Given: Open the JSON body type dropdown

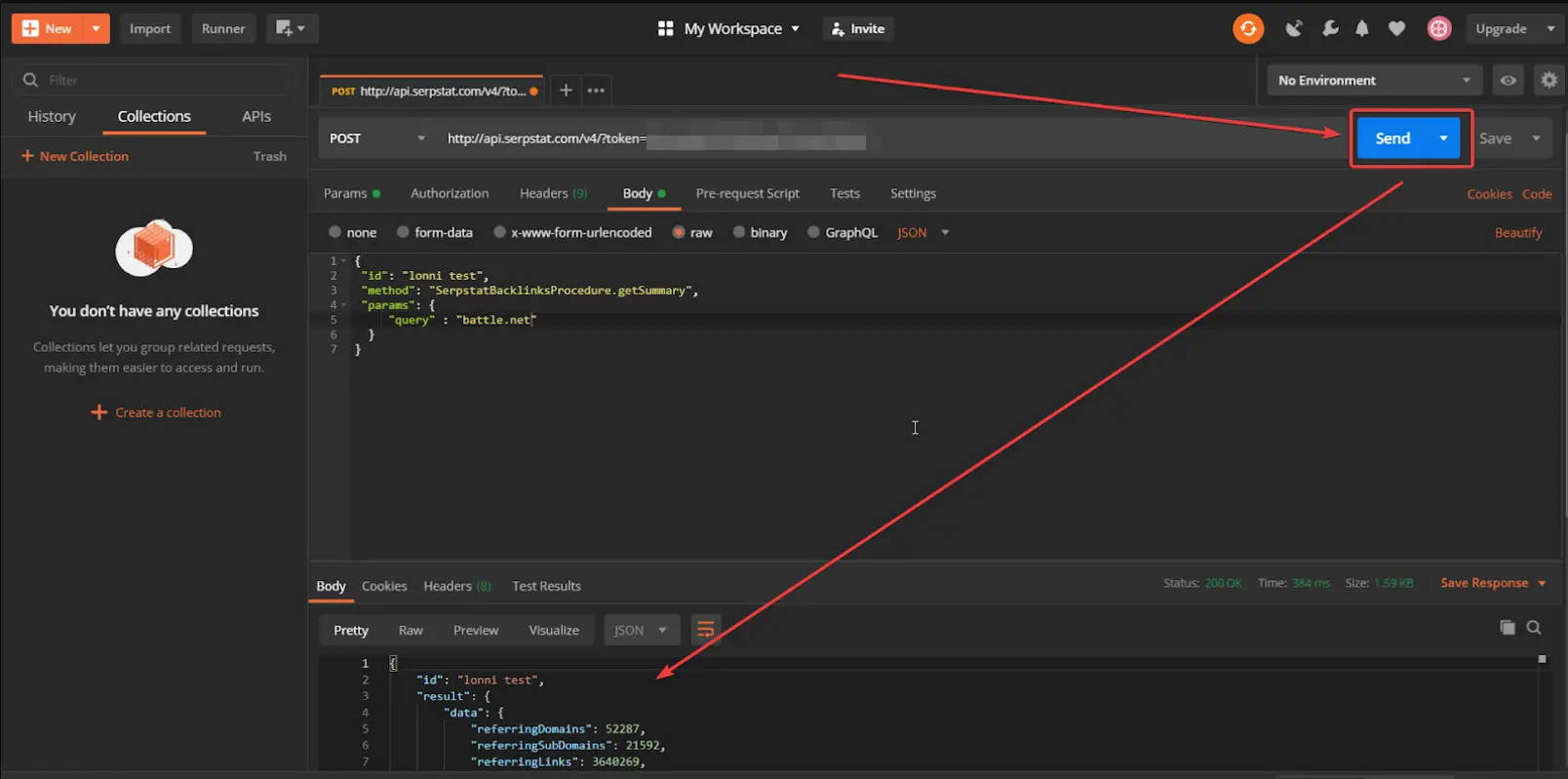Looking at the screenshot, I should (x=923, y=232).
